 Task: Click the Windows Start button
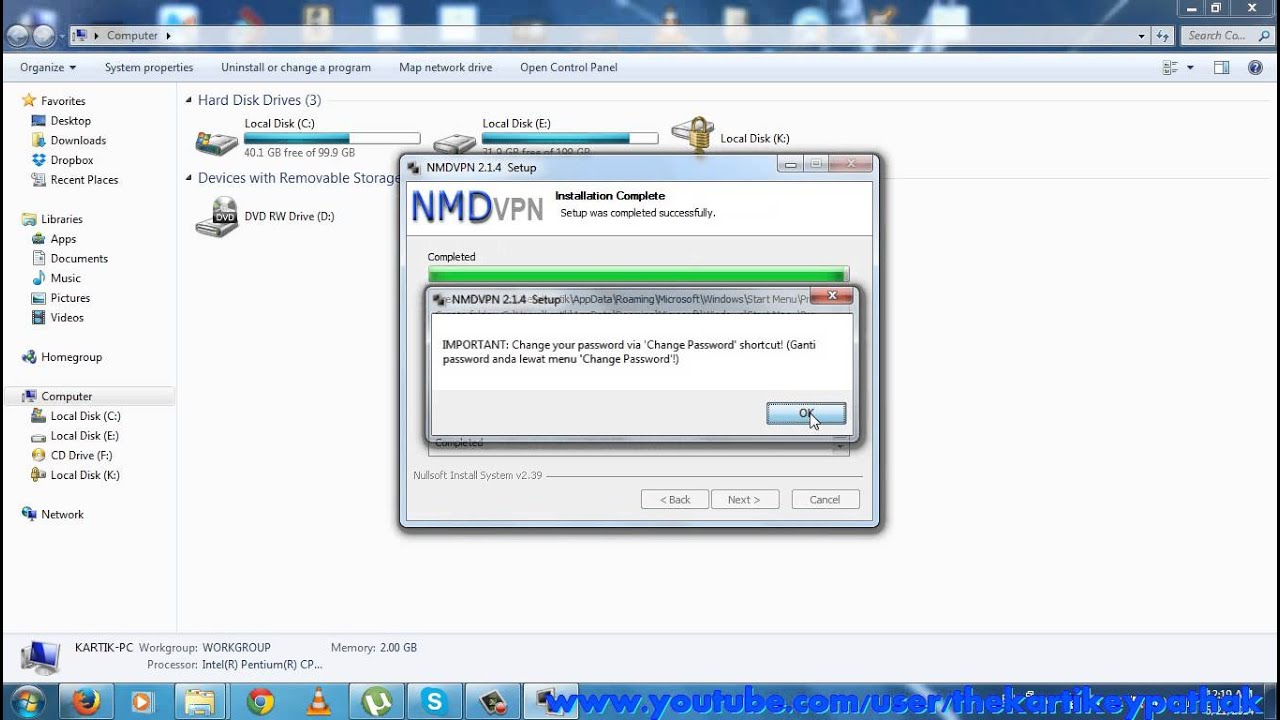point(28,702)
